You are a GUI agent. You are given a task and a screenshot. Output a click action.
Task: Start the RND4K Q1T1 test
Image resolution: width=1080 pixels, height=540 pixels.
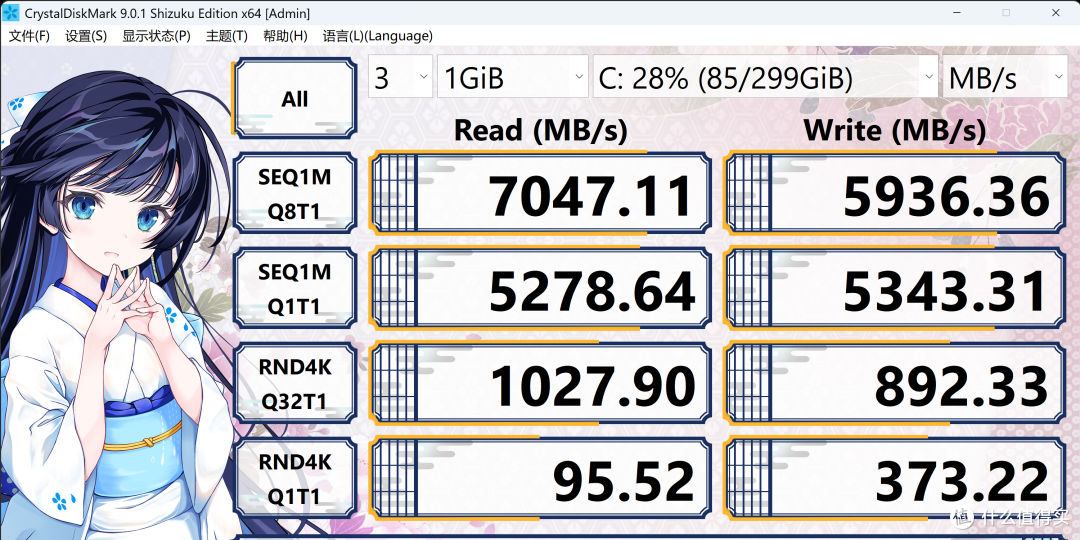tap(295, 479)
